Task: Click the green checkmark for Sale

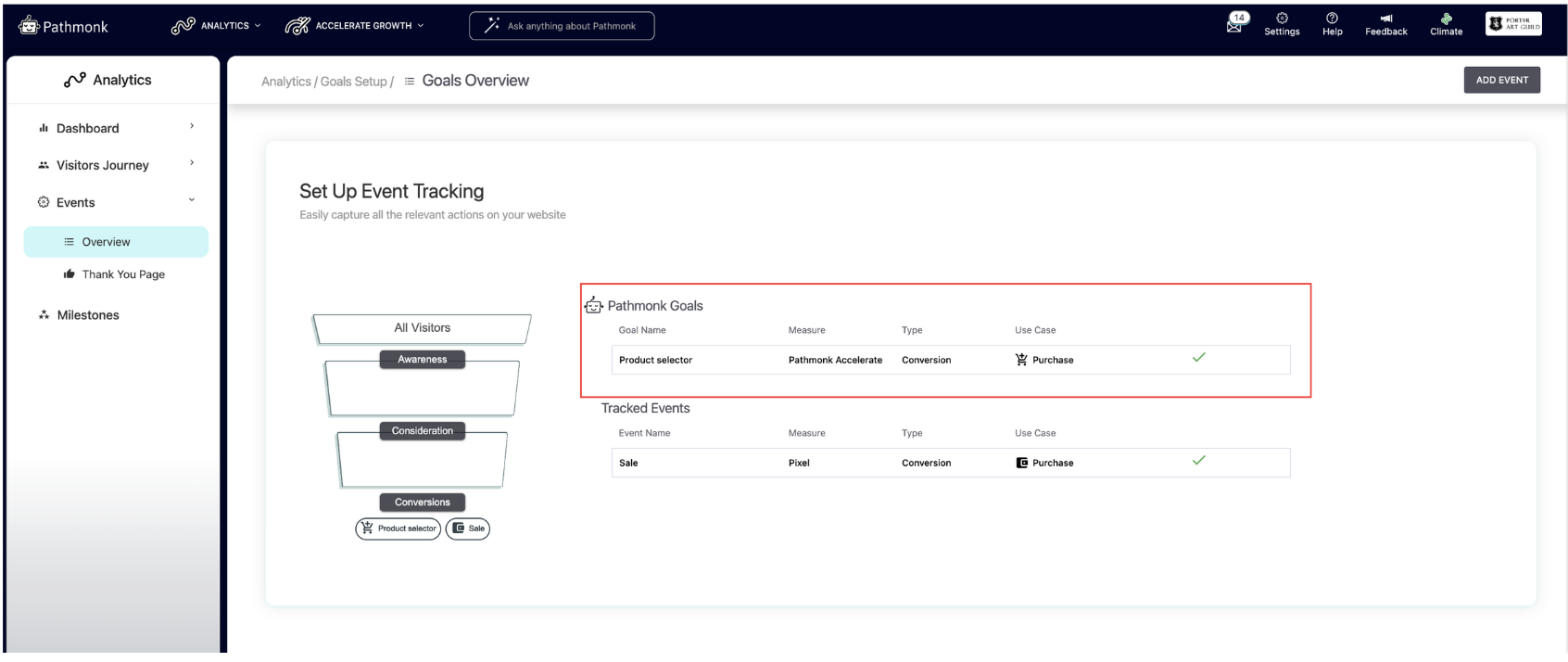Action: pos(1198,461)
